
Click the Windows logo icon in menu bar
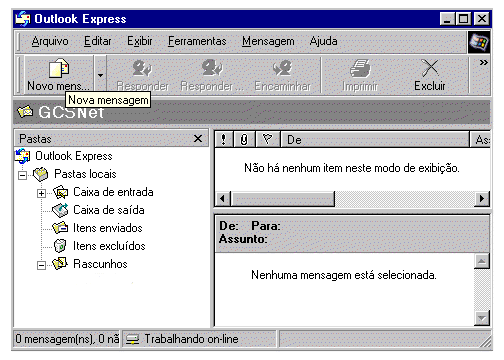pyautogui.click(x=479, y=42)
